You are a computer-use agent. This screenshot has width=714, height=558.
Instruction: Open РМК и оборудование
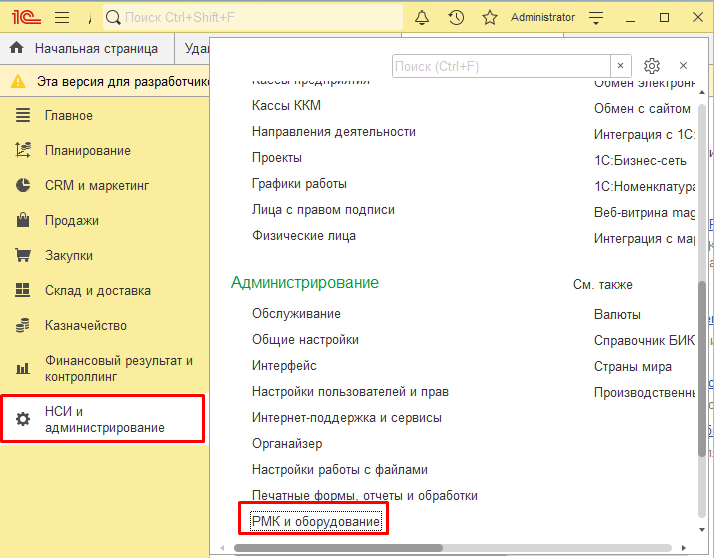click(x=316, y=521)
